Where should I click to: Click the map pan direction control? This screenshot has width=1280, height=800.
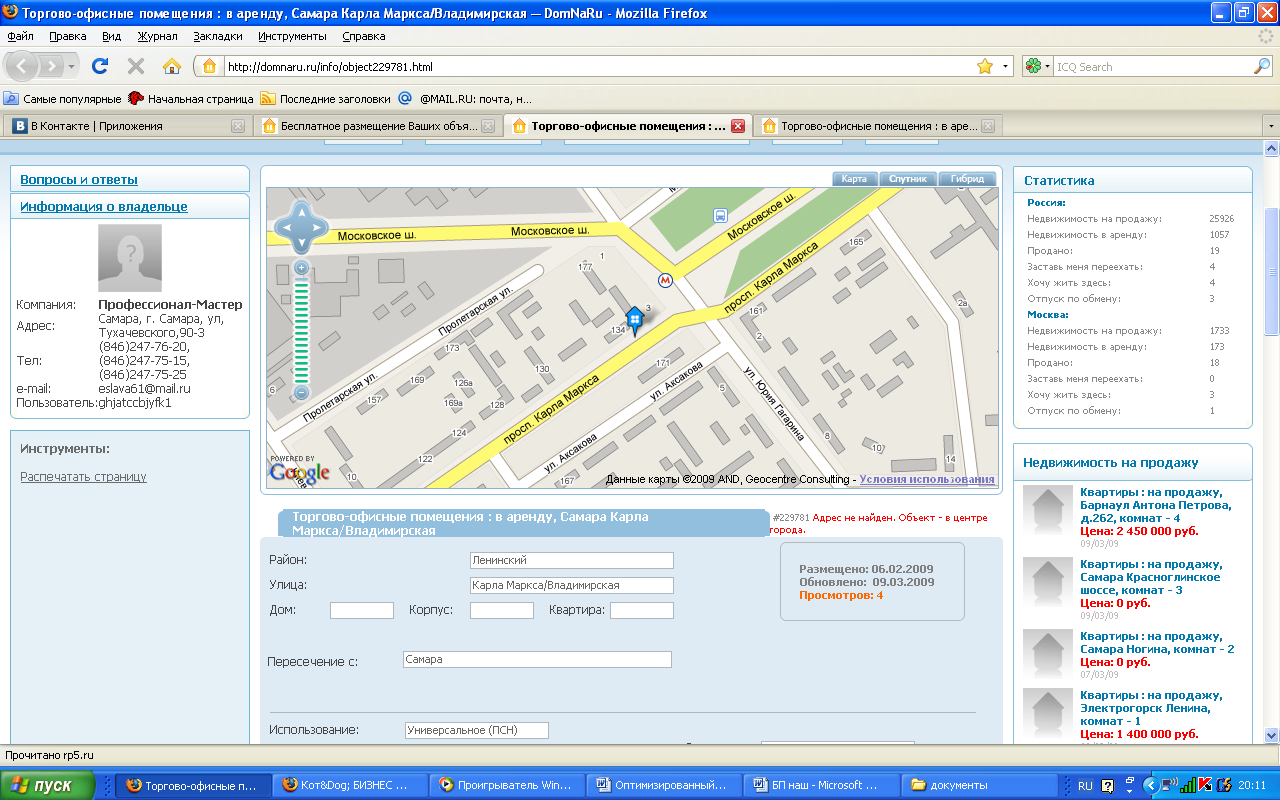click(301, 227)
